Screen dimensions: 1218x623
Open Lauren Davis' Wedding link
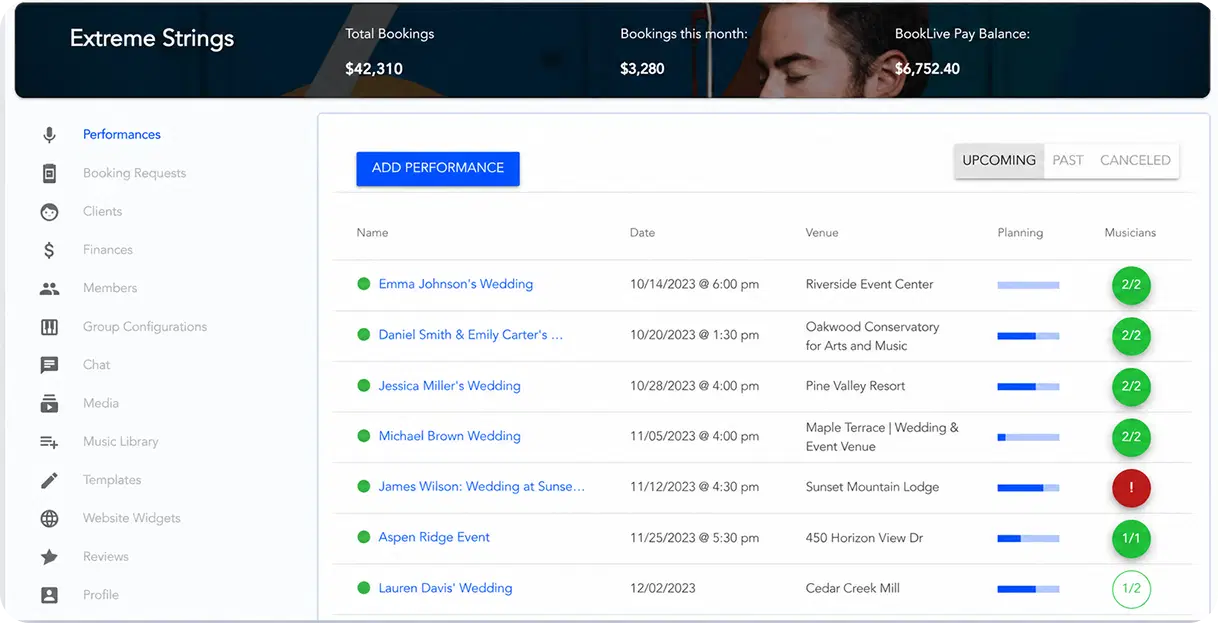click(x=445, y=588)
